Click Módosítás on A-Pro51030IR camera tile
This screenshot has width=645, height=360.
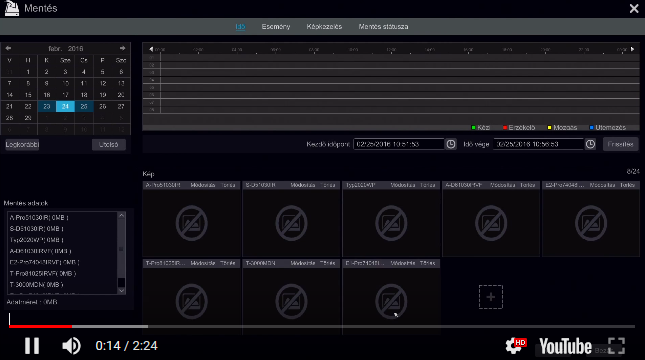[x=203, y=185]
